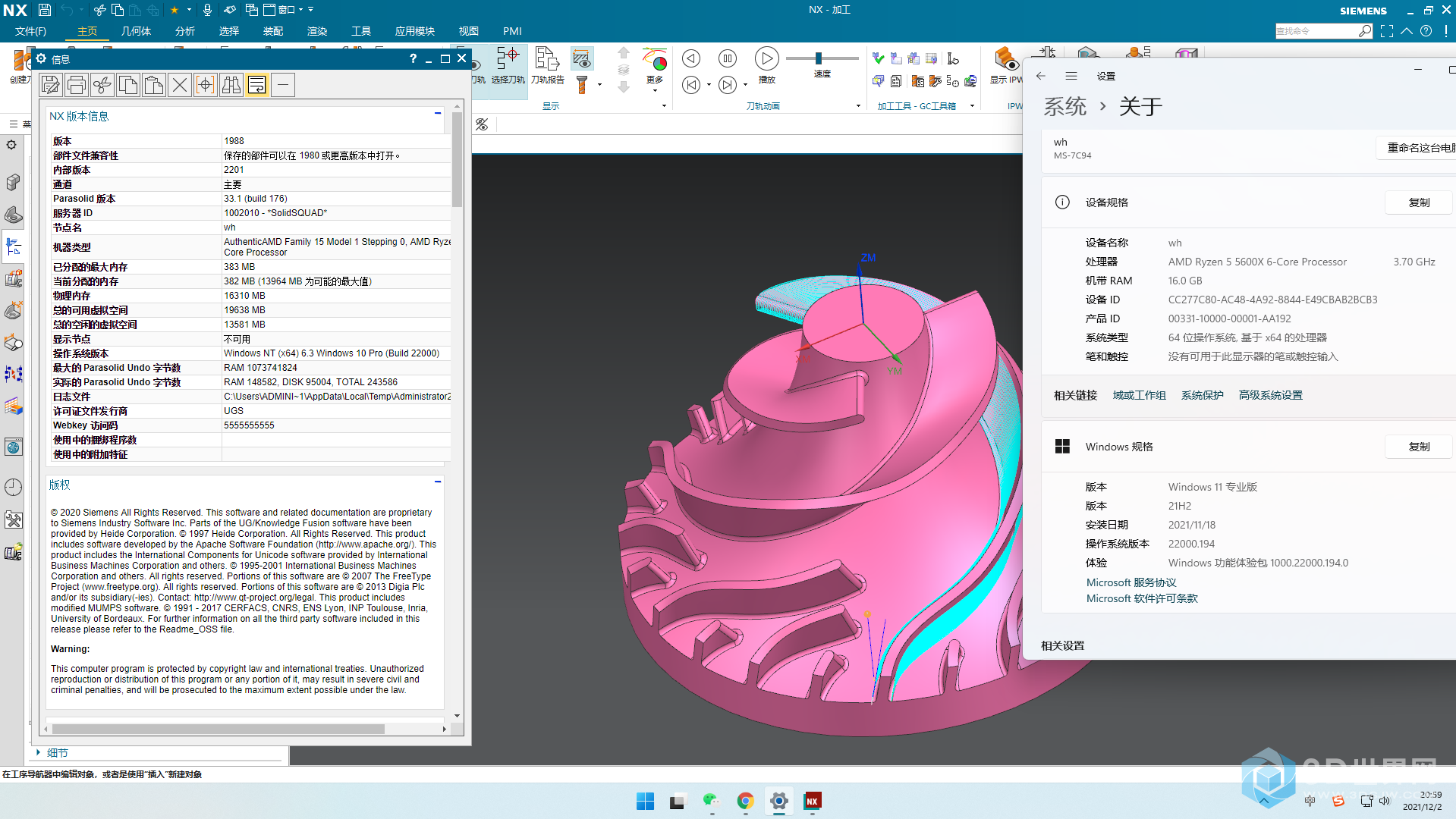This screenshot has height=819, width=1456.
Task: Open the Assembly Navigator in left sidebar
Action: [x=13, y=182]
